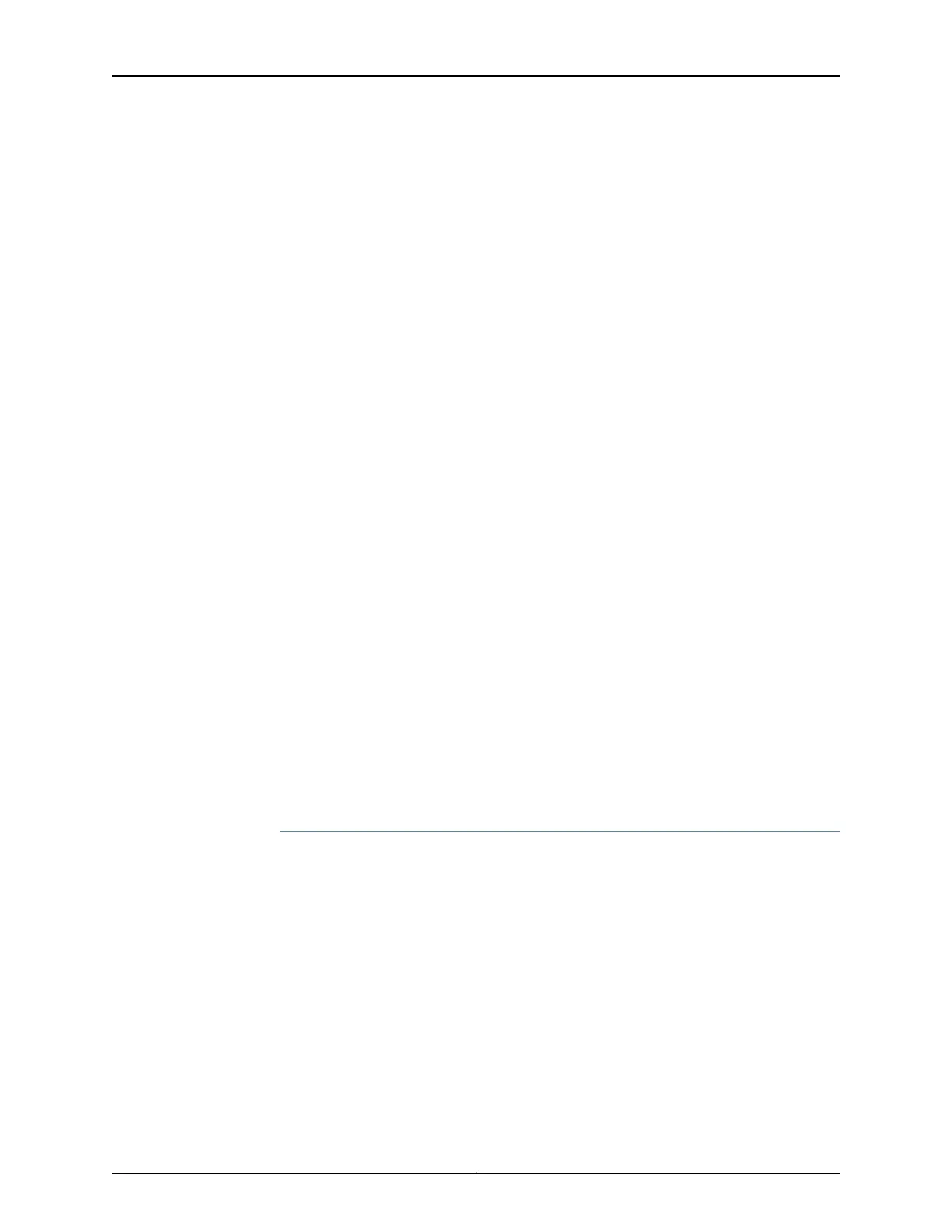Image resolution: width=952 pixels, height=1232 pixels.
Task: Click the empty left margin beside the blue-gray divider
Action: (194, 832)
